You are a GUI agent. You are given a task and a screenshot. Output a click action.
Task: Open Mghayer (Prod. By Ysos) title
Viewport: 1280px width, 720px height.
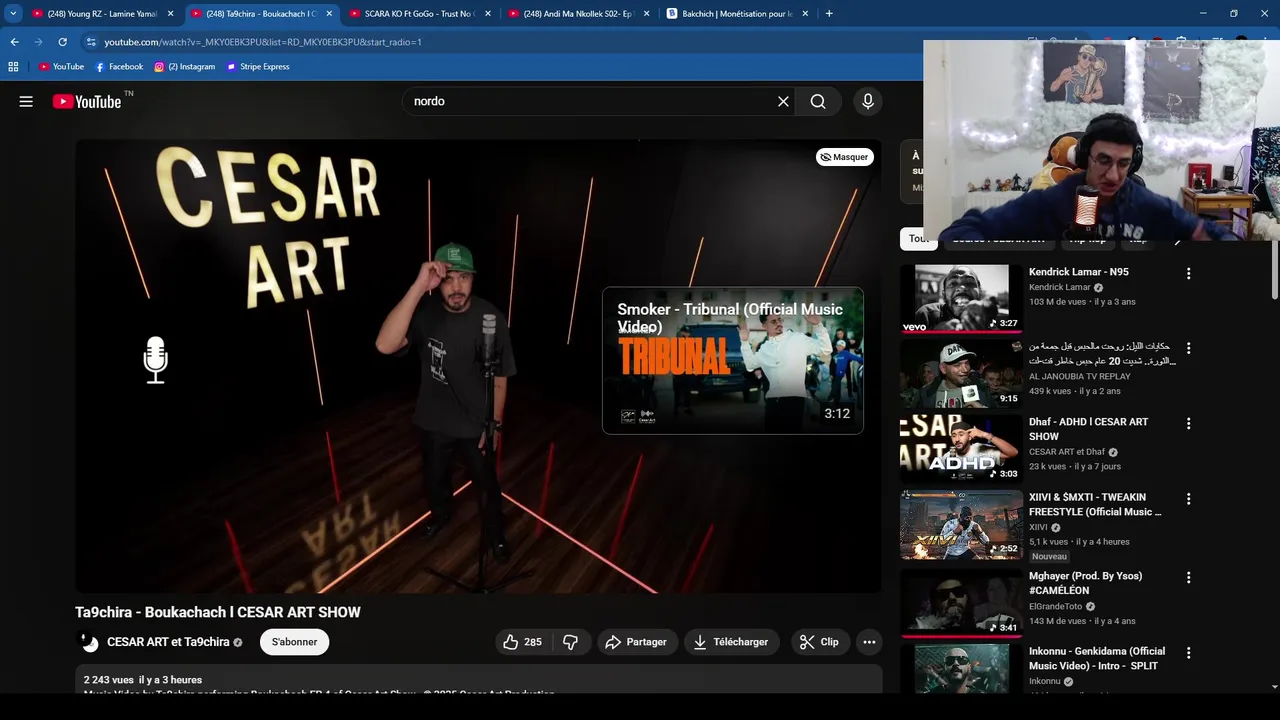[1085, 583]
